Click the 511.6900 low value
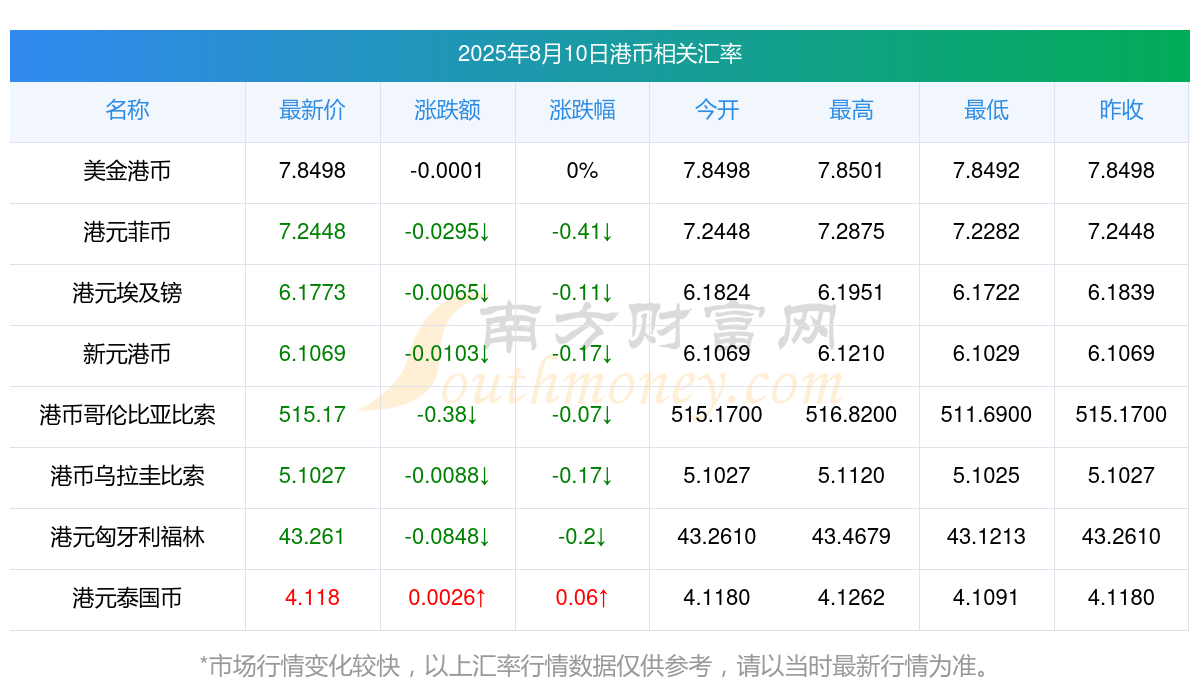The image size is (1200, 698). [986, 415]
